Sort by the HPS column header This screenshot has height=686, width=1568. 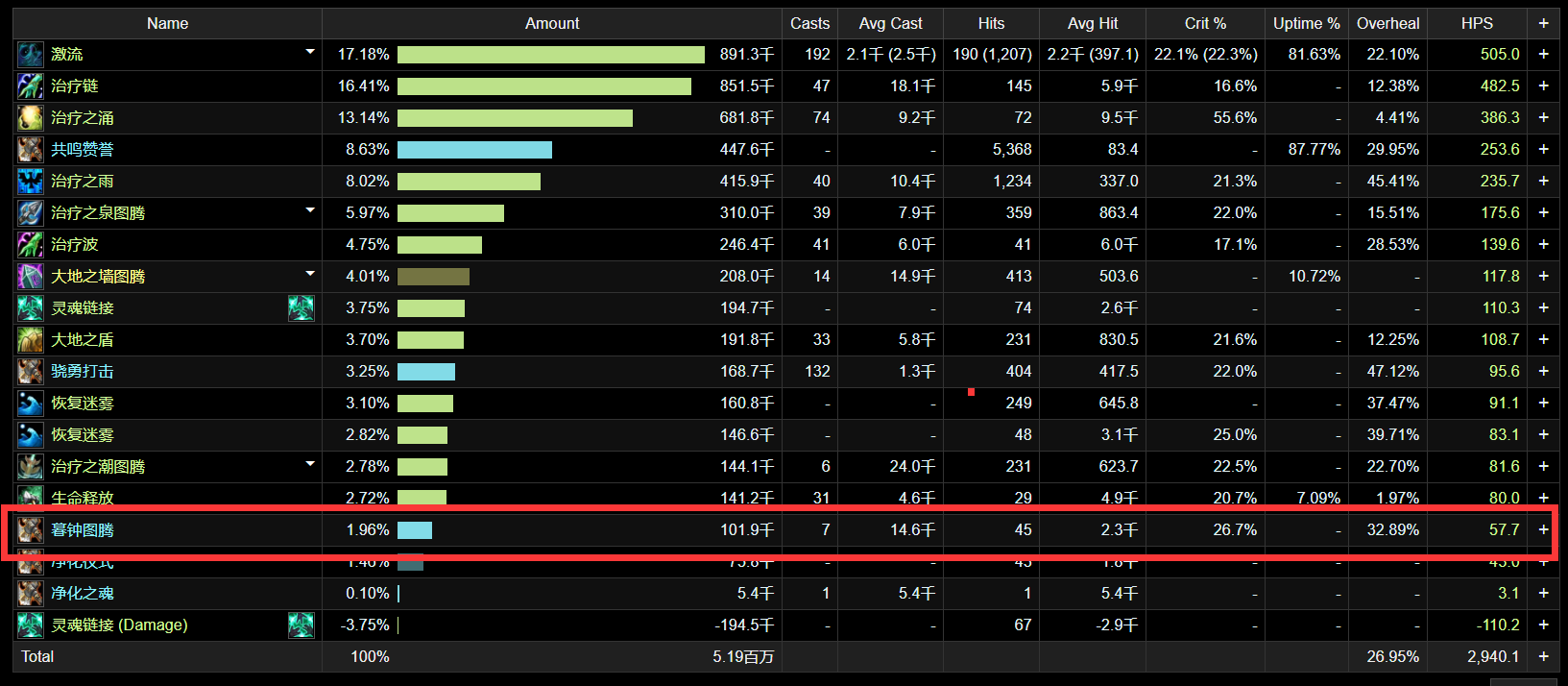click(x=1477, y=23)
